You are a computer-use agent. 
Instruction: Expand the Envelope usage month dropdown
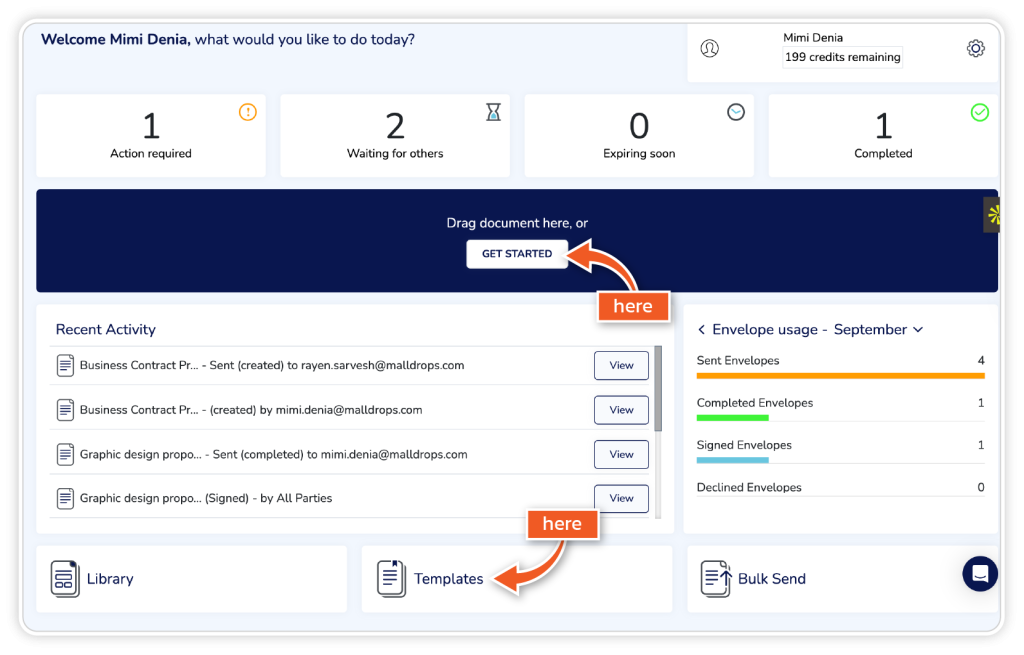click(918, 330)
